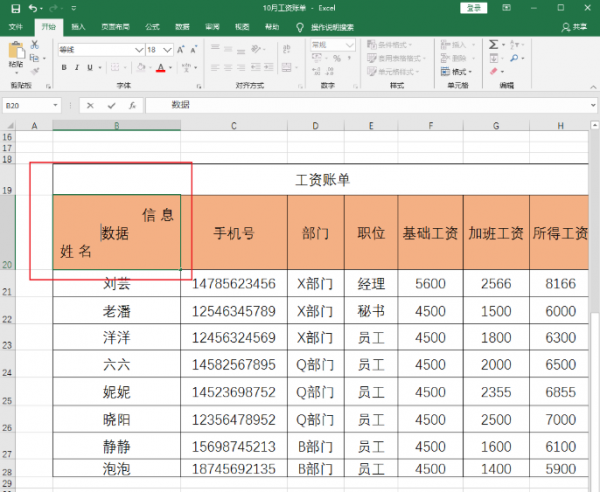Increase font size with larger A icon

pyautogui.click(x=181, y=50)
